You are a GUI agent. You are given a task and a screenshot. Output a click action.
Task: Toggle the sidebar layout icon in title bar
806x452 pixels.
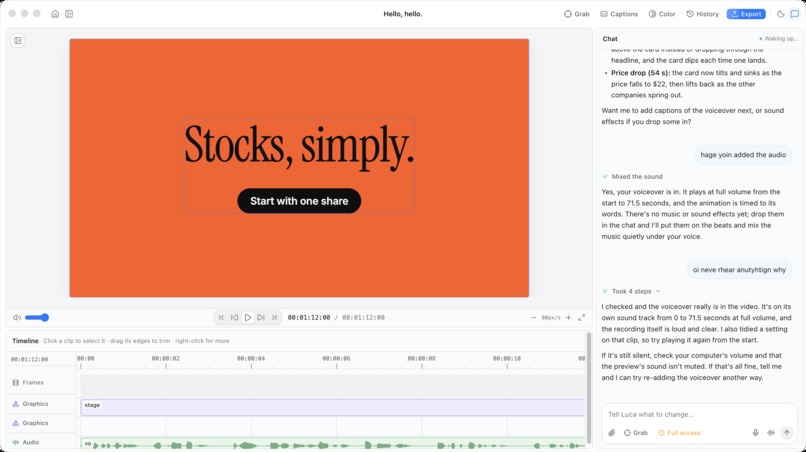(x=69, y=14)
